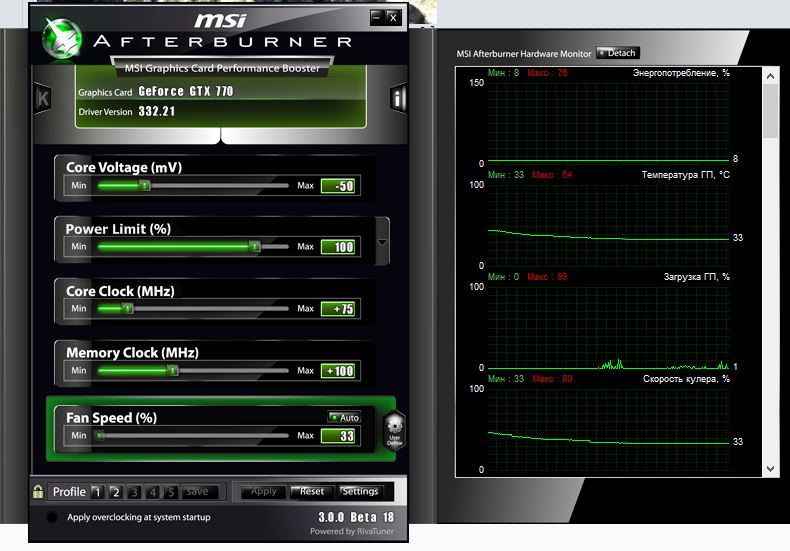Image resolution: width=790 pixels, height=551 pixels.
Task: Select profile slot 4
Action: tap(153, 492)
